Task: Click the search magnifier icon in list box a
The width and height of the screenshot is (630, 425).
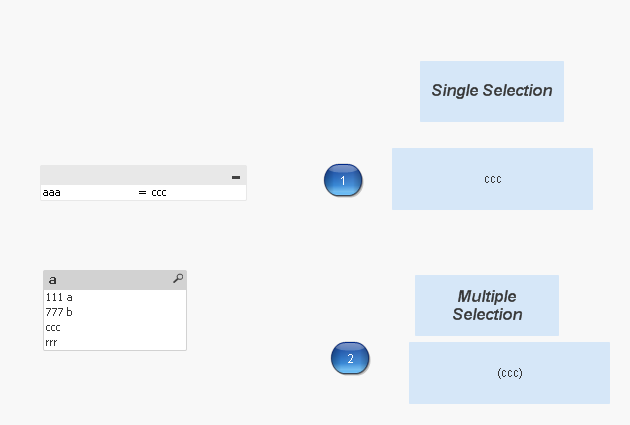Action: coord(178,279)
